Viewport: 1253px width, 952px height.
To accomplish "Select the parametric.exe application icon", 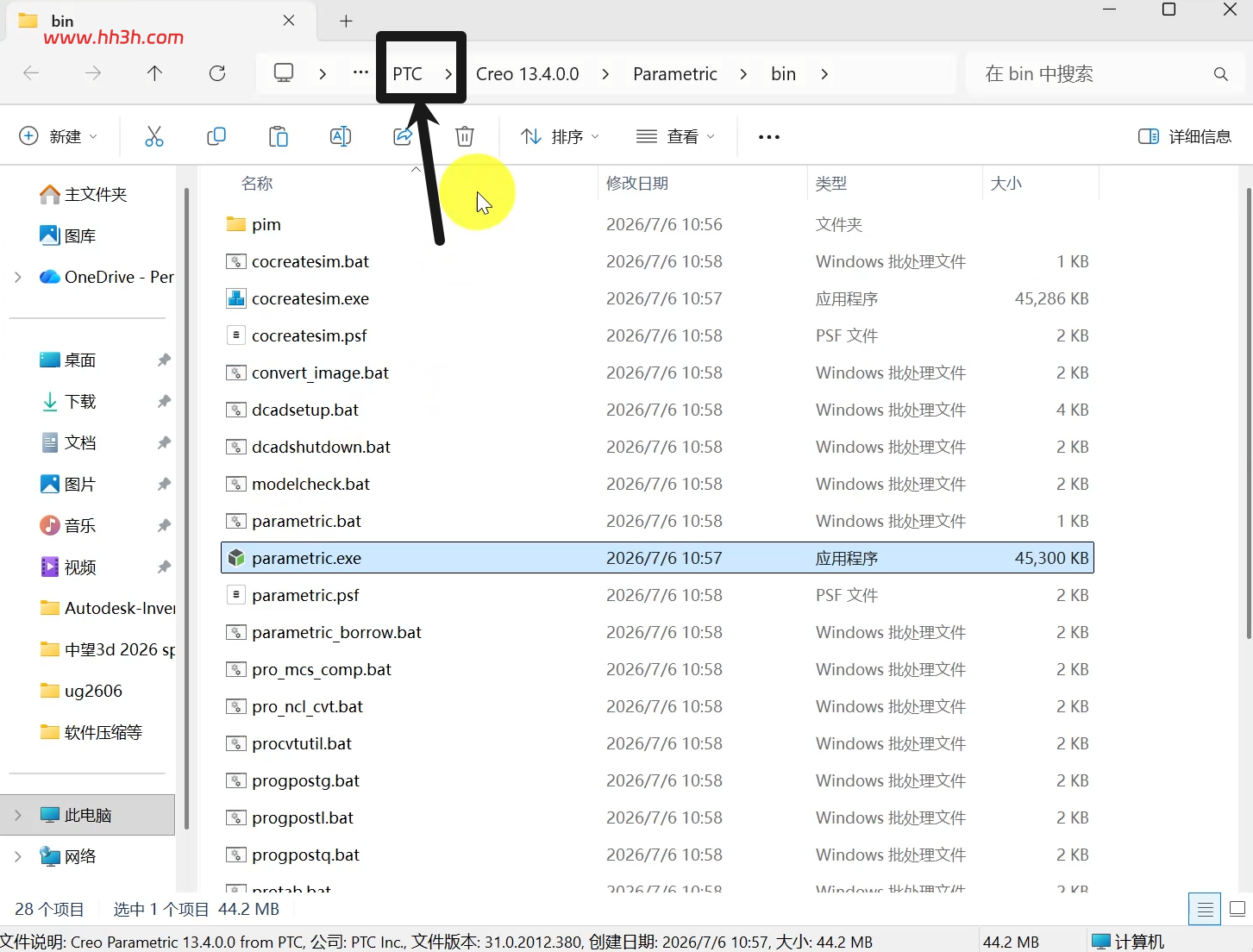I will pos(235,558).
